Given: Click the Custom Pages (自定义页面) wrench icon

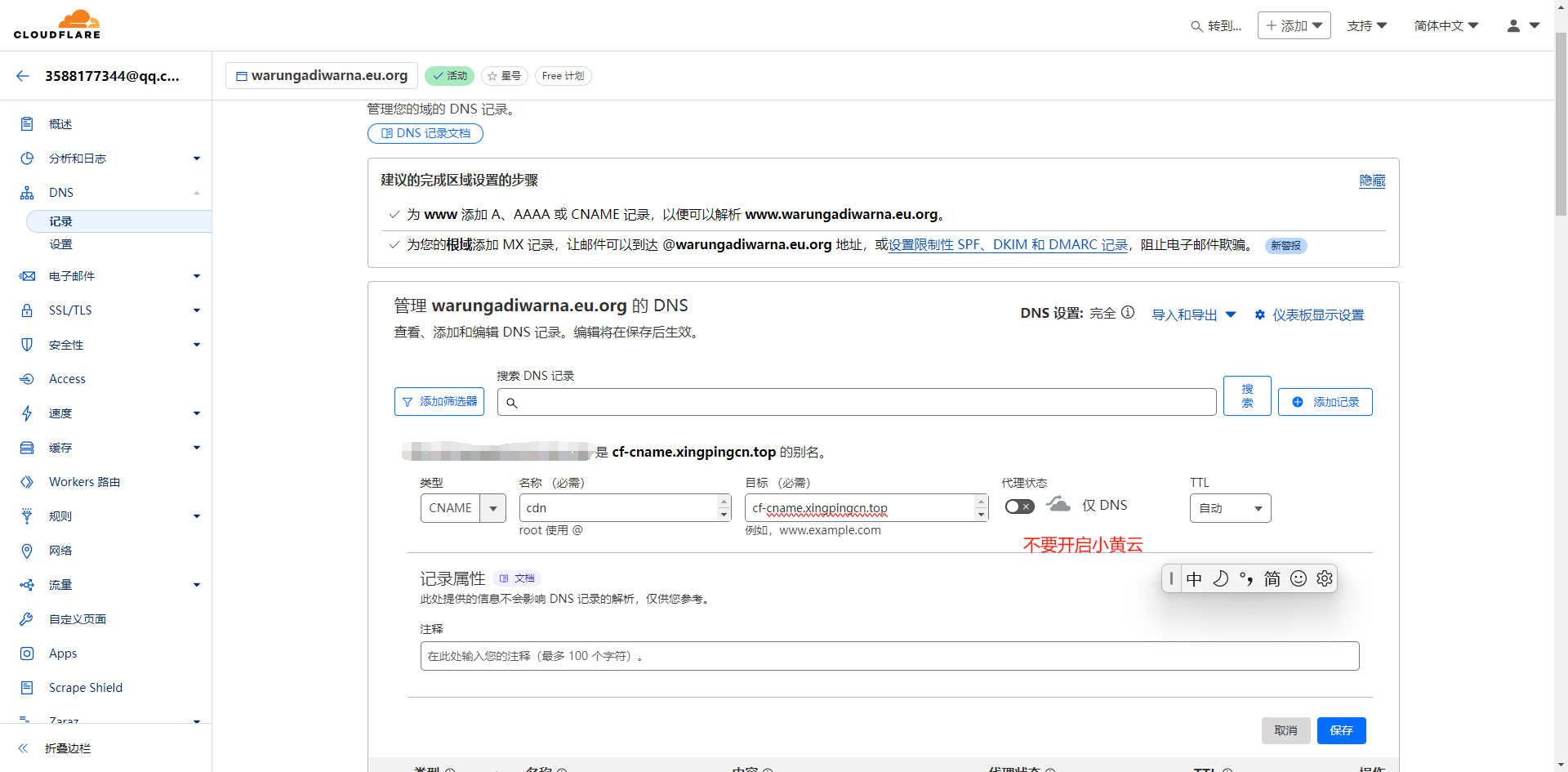Looking at the screenshot, I should [x=27, y=619].
